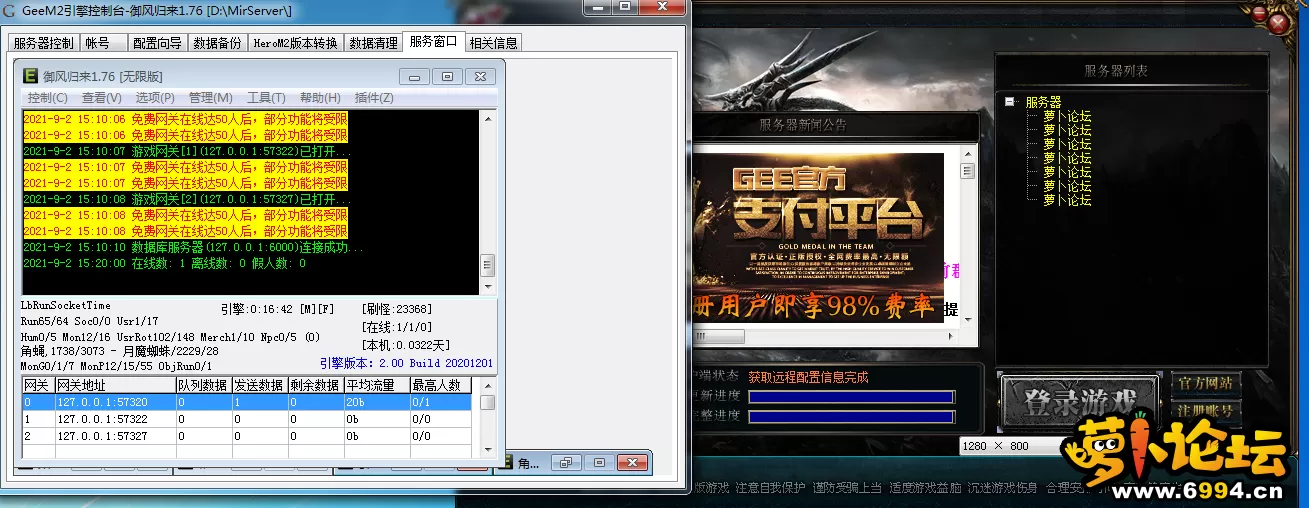1309x508 pixels.
Task: Click the 获取远程配置信息完成 status text
Action: click(x=808, y=377)
